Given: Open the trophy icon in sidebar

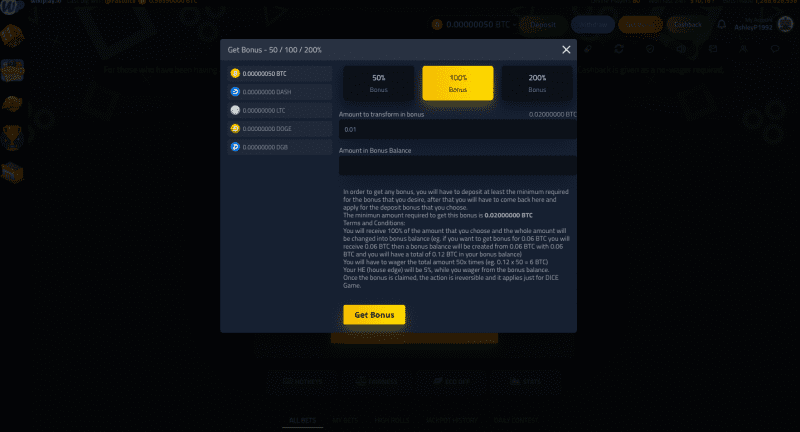Looking at the screenshot, I should coord(12,138).
